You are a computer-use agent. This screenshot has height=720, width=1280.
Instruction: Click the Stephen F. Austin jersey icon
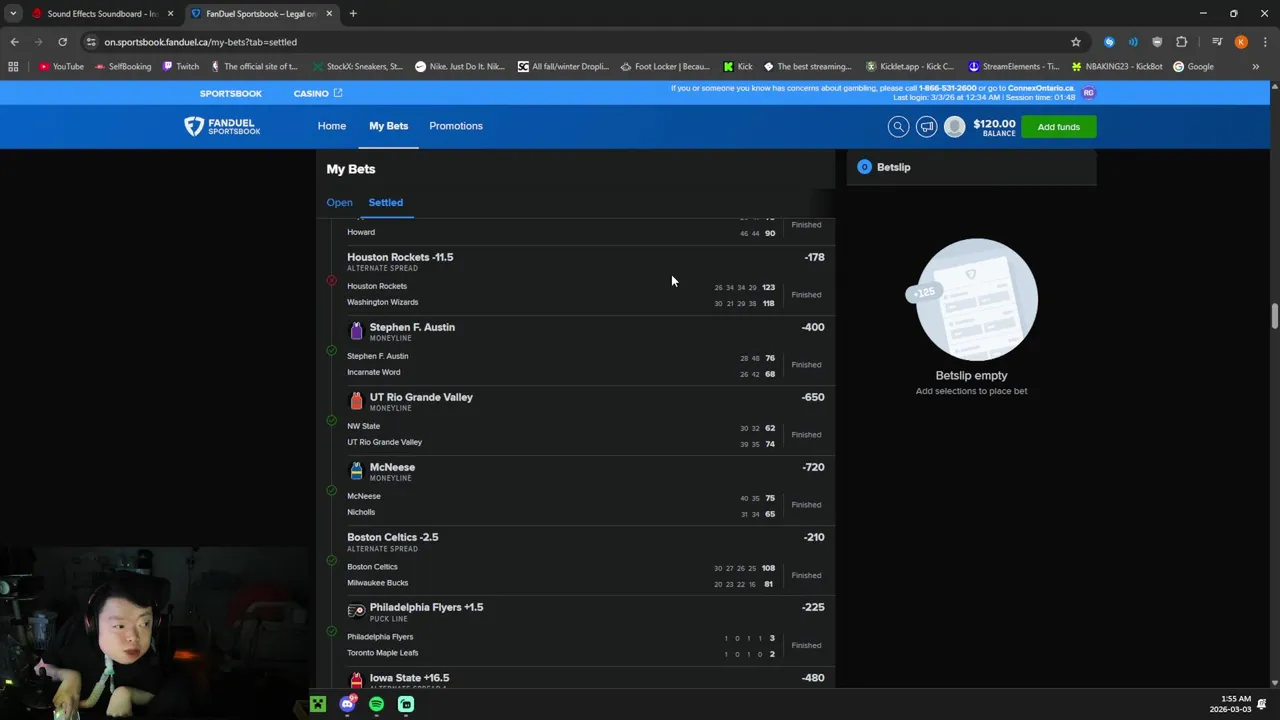[x=356, y=331]
